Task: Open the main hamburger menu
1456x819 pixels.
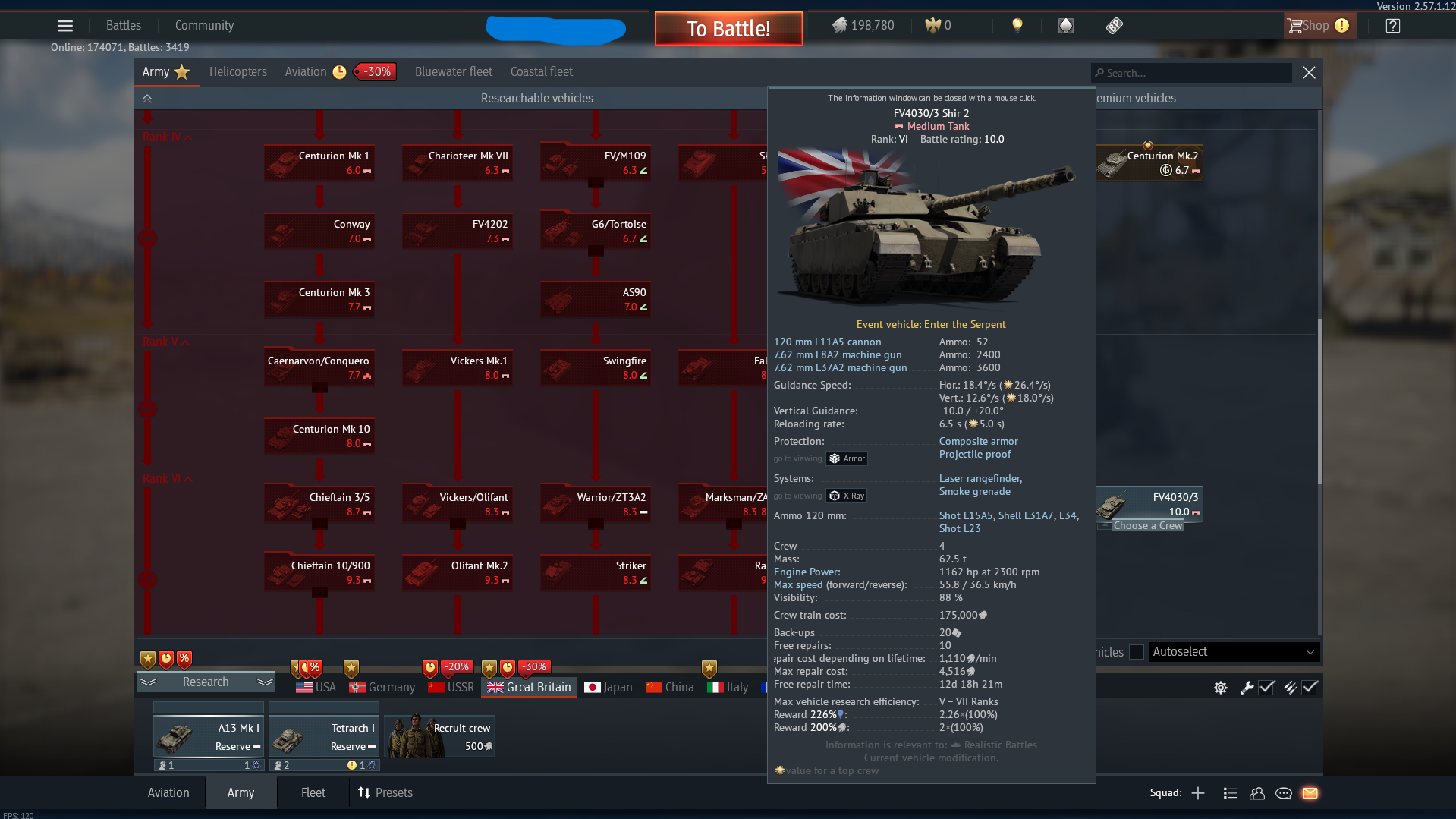Action: pos(65,26)
